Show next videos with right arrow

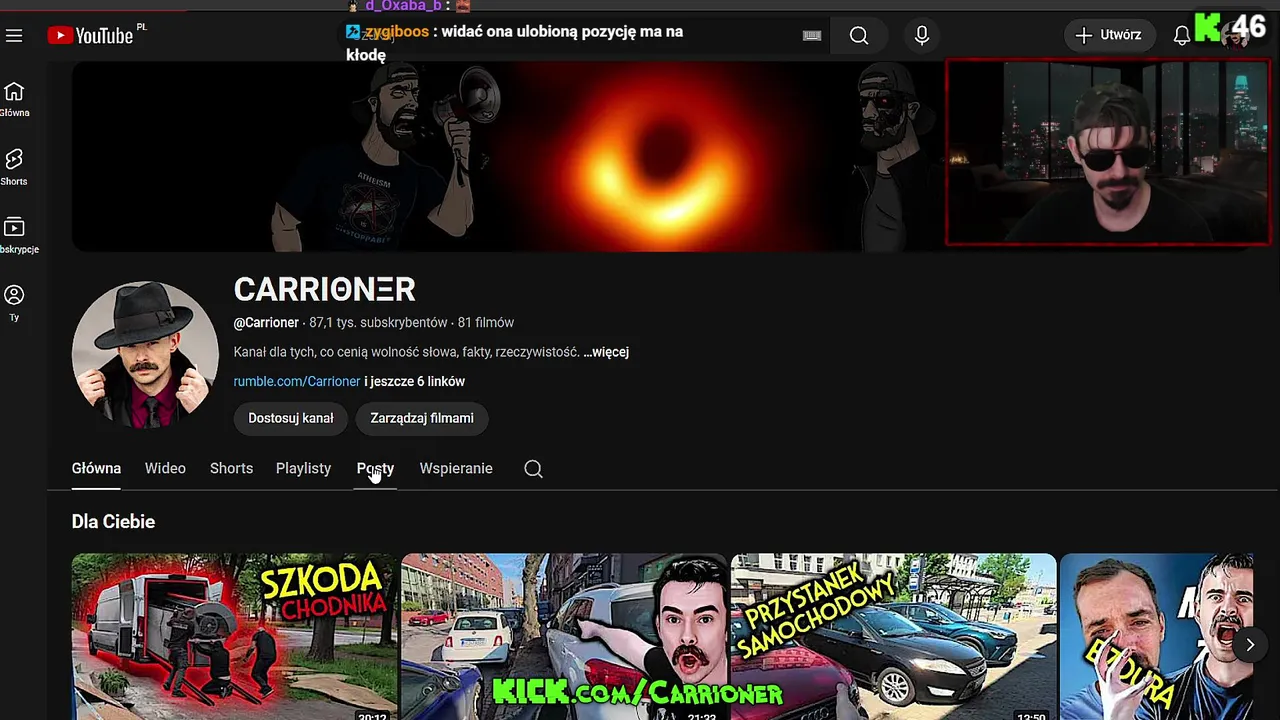click(1250, 645)
